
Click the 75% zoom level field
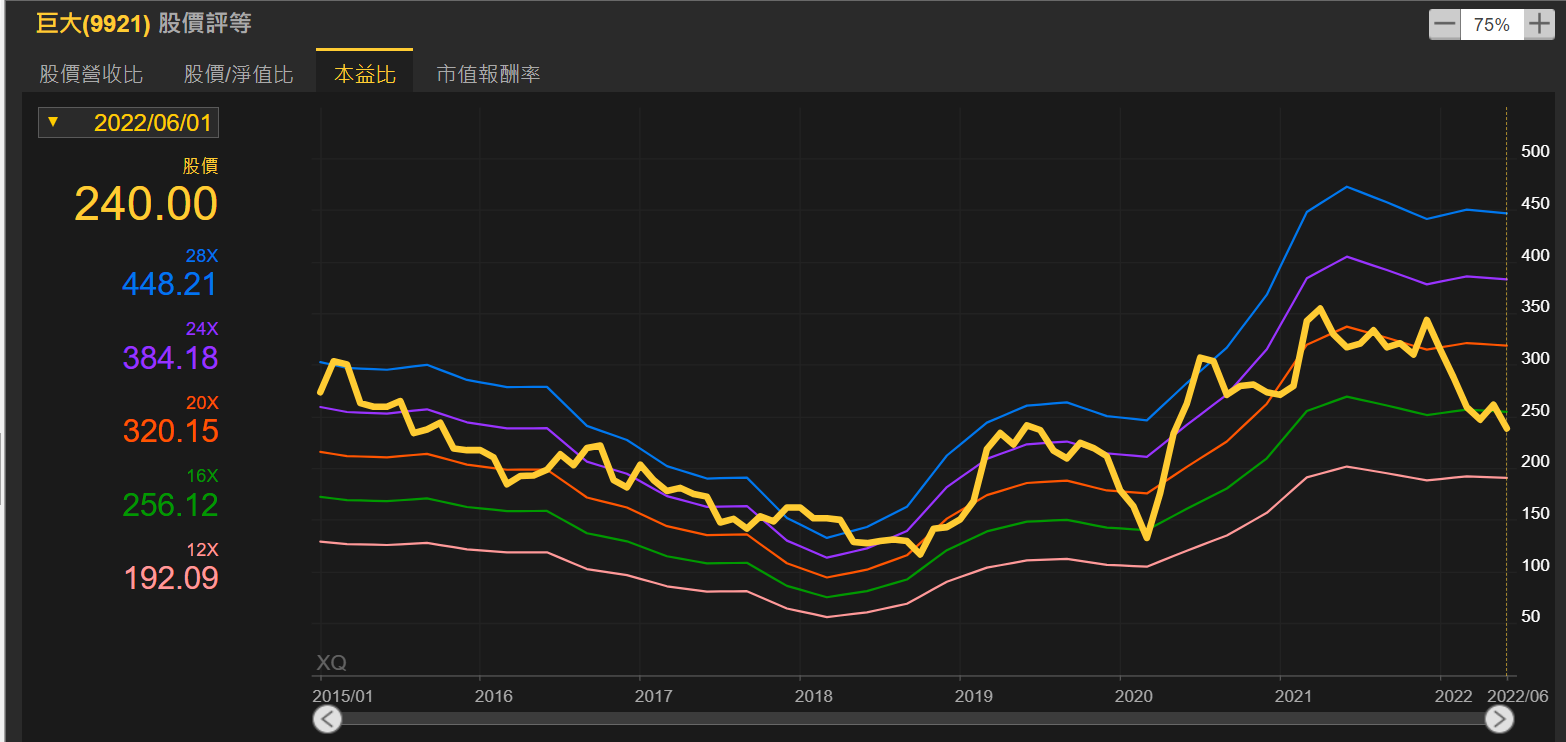(x=1491, y=24)
